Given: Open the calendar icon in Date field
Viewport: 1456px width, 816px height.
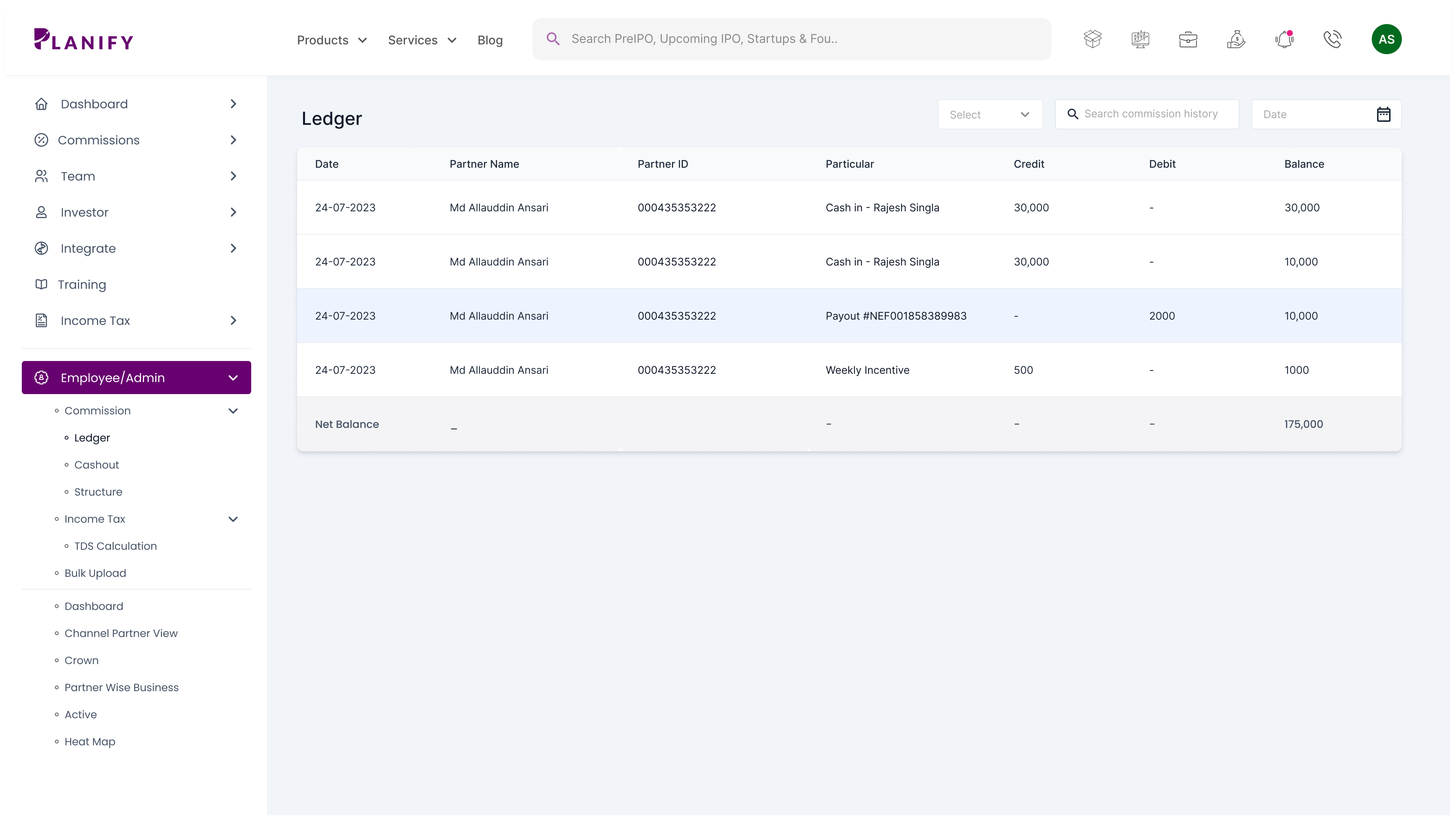Looking at the screenshot, I should [1383, 114].
